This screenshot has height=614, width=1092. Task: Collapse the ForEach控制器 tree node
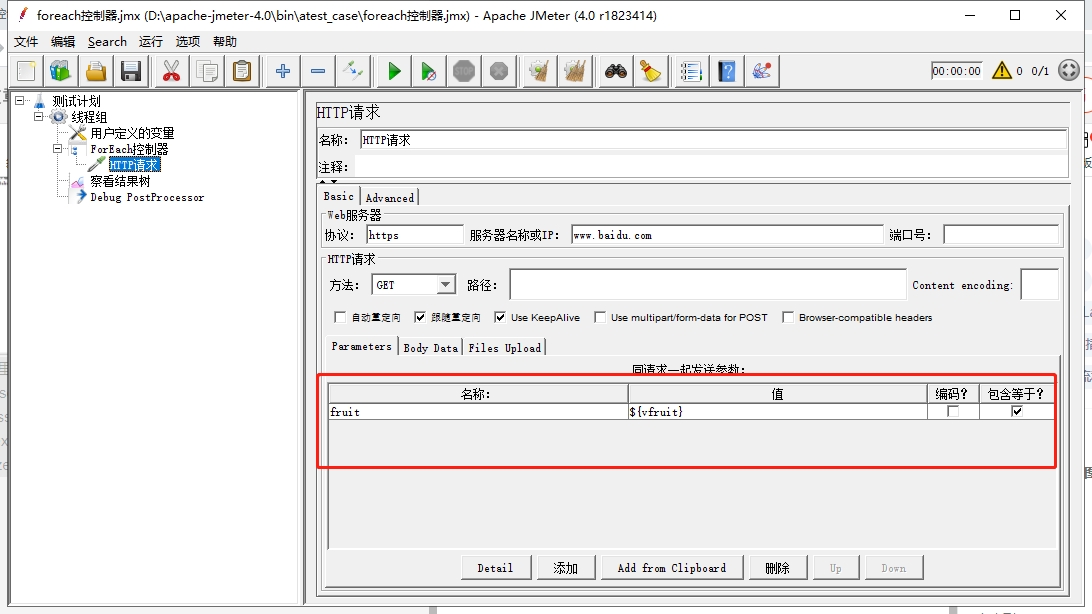click(57, 149)
